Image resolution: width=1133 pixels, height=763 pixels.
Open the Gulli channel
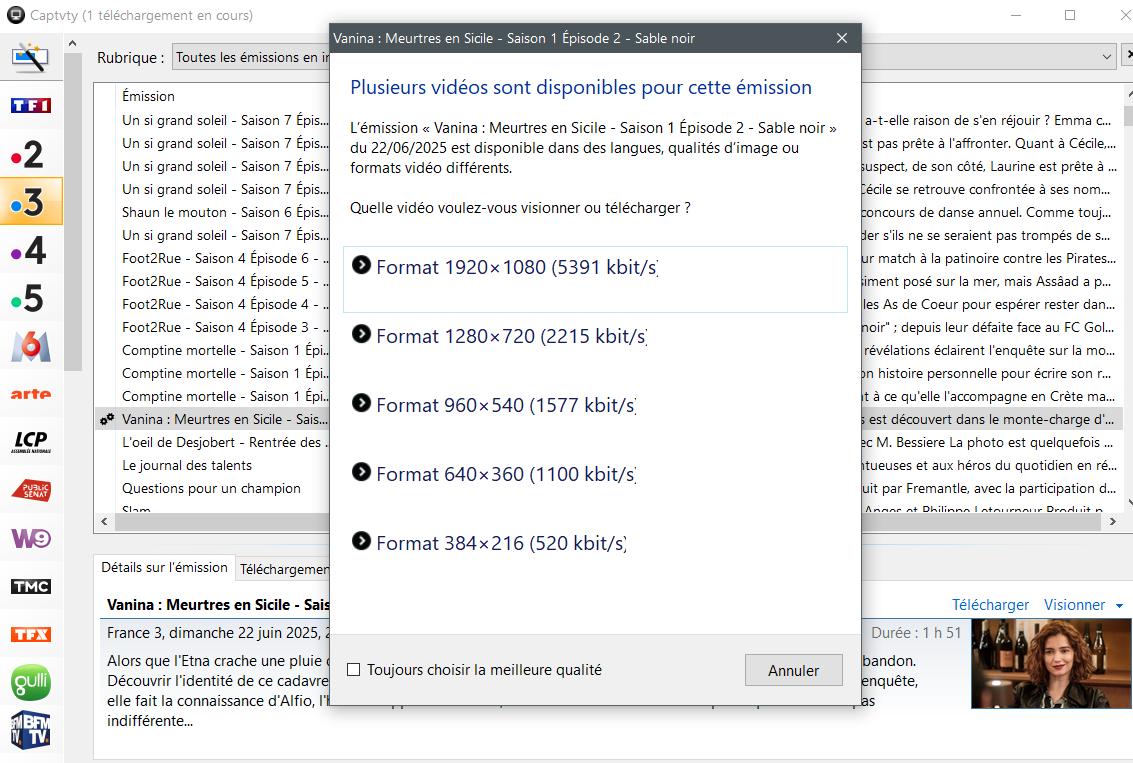click(x=30, y=683)
